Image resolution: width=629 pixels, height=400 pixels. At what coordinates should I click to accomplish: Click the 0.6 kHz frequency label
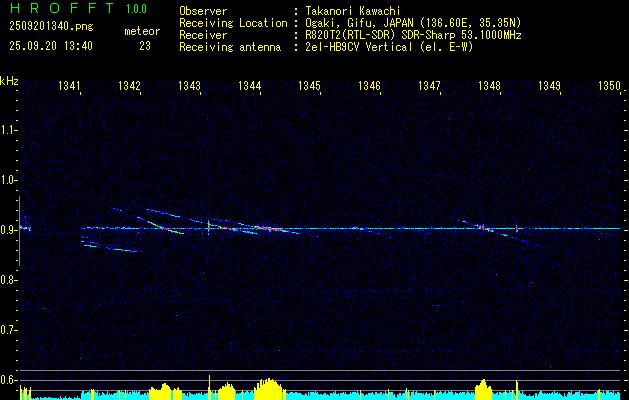coord(8,380)
